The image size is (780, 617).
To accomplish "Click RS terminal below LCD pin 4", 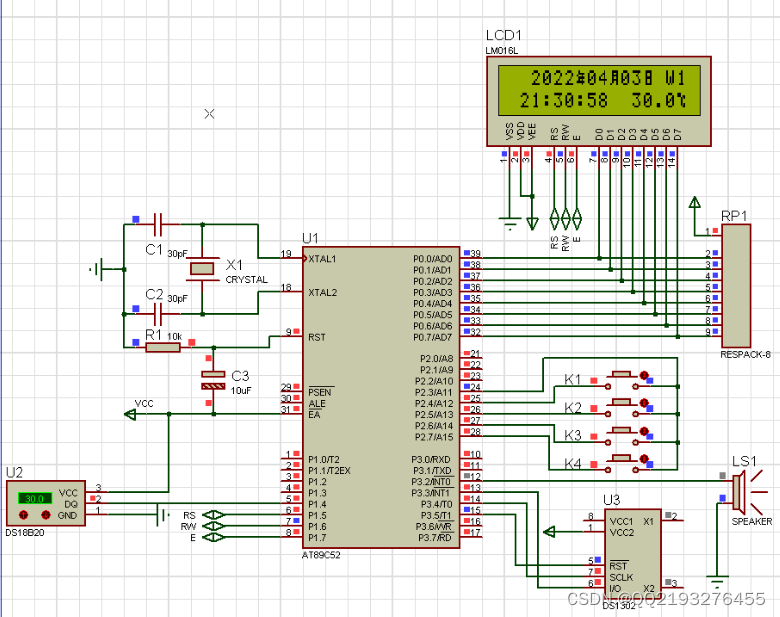I will [x=555, y=217].
